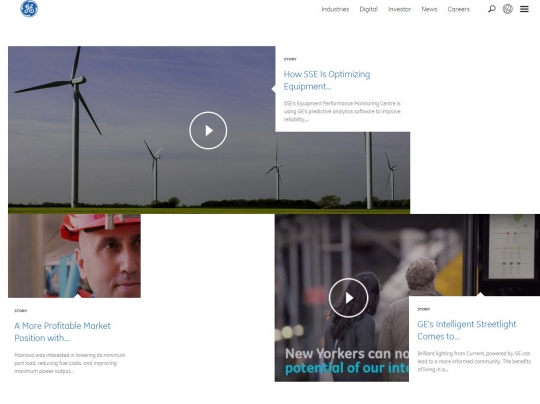Open the hamburger menu icon

(x=524, y=9)
